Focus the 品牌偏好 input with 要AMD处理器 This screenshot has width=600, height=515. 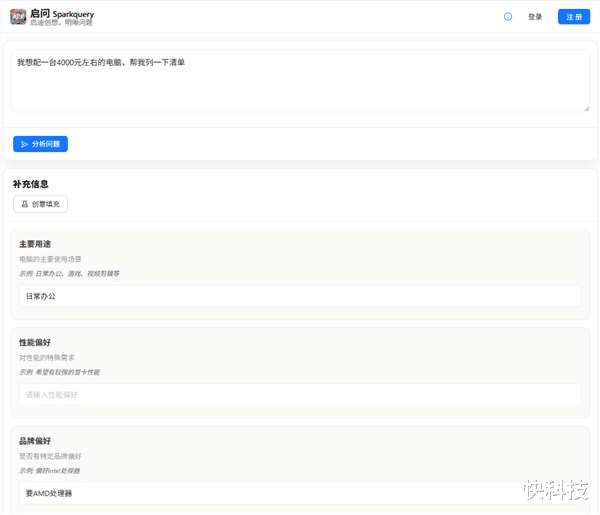(x=300, y=493)
